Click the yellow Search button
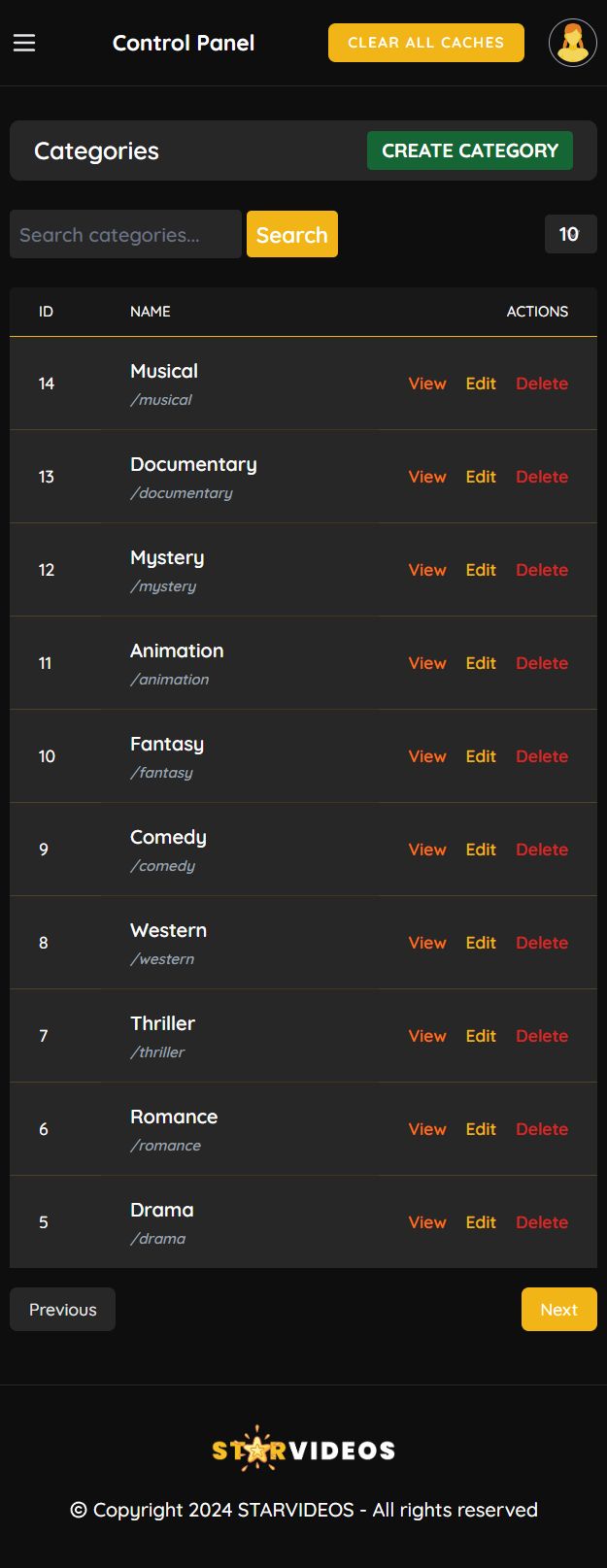Screen dimensions: 607x1568 292,235
